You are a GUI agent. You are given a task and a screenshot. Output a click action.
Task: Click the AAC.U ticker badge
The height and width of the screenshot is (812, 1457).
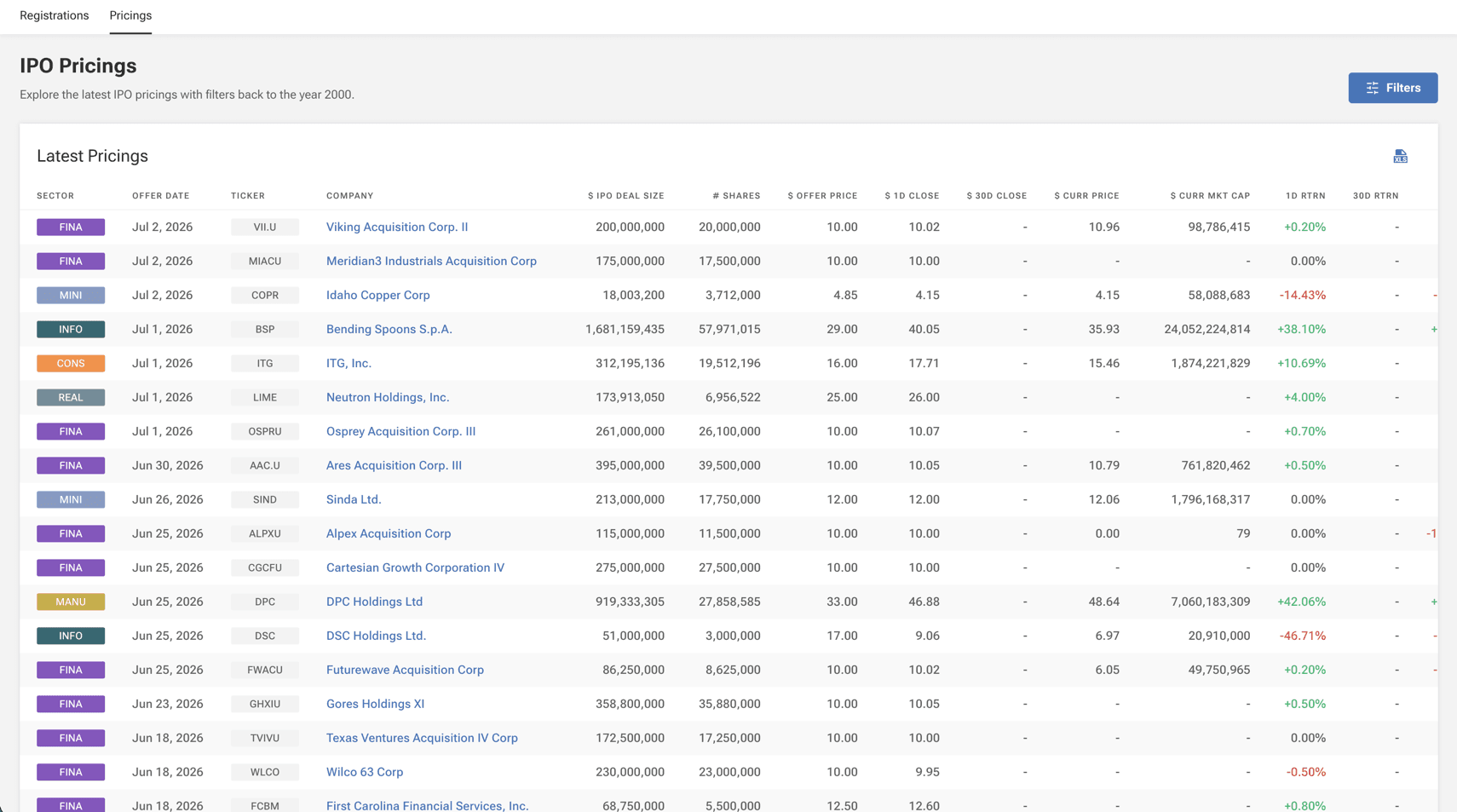(x=265, y=465)
